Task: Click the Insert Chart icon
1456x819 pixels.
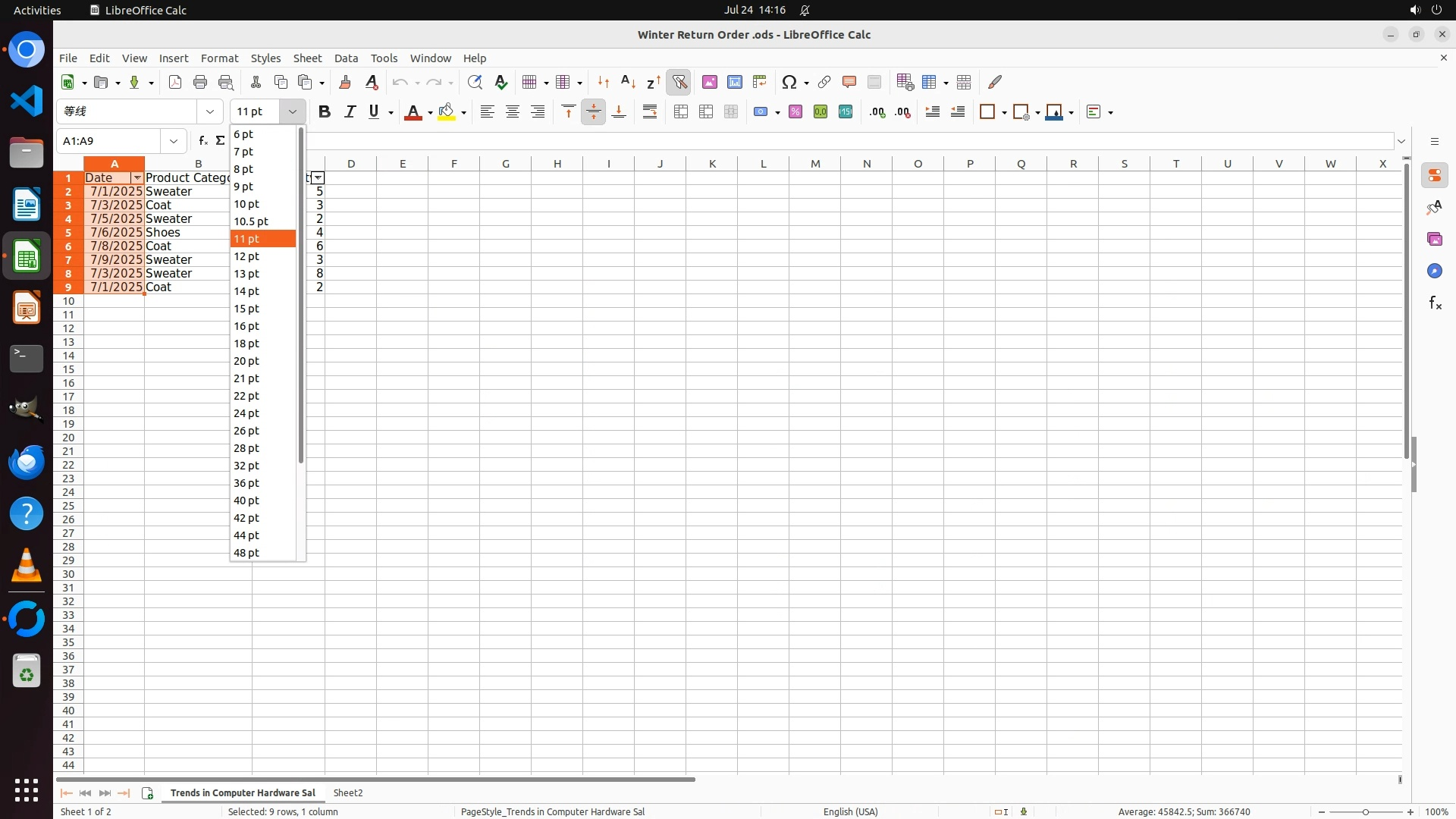Action: pos(734,82)
